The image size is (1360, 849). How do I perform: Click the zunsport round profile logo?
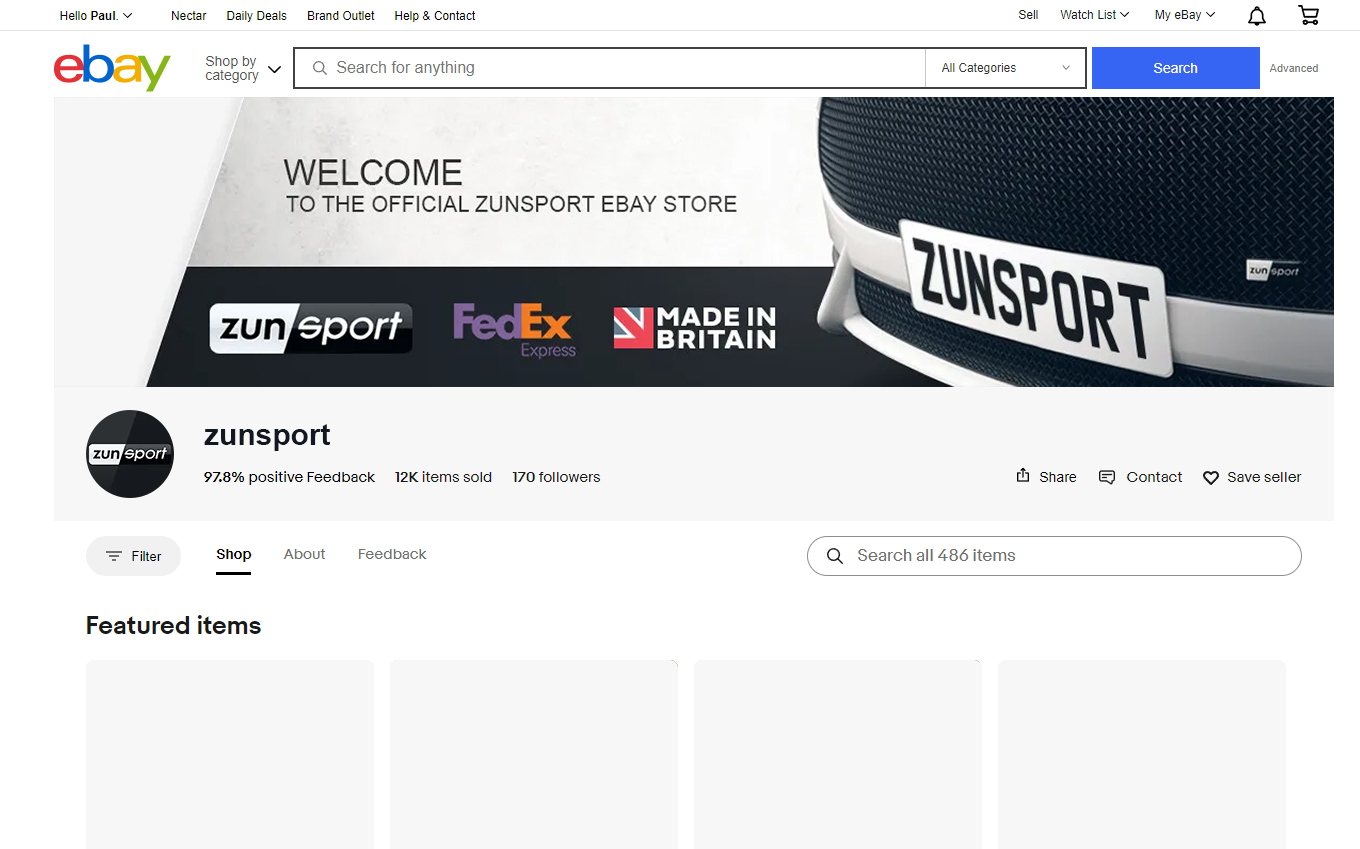click(130, 454)
